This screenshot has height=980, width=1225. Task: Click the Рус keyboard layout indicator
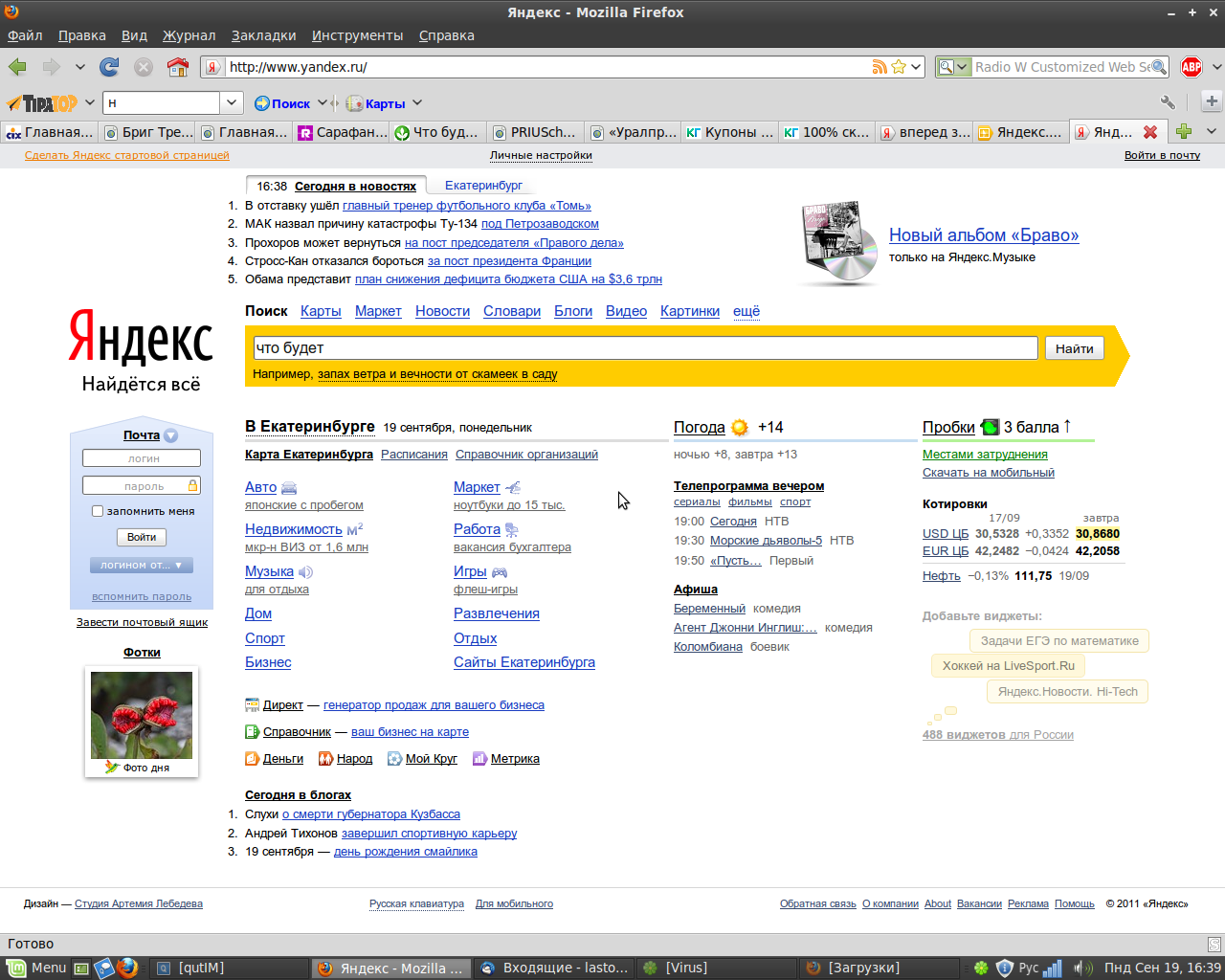point(1028,968)
